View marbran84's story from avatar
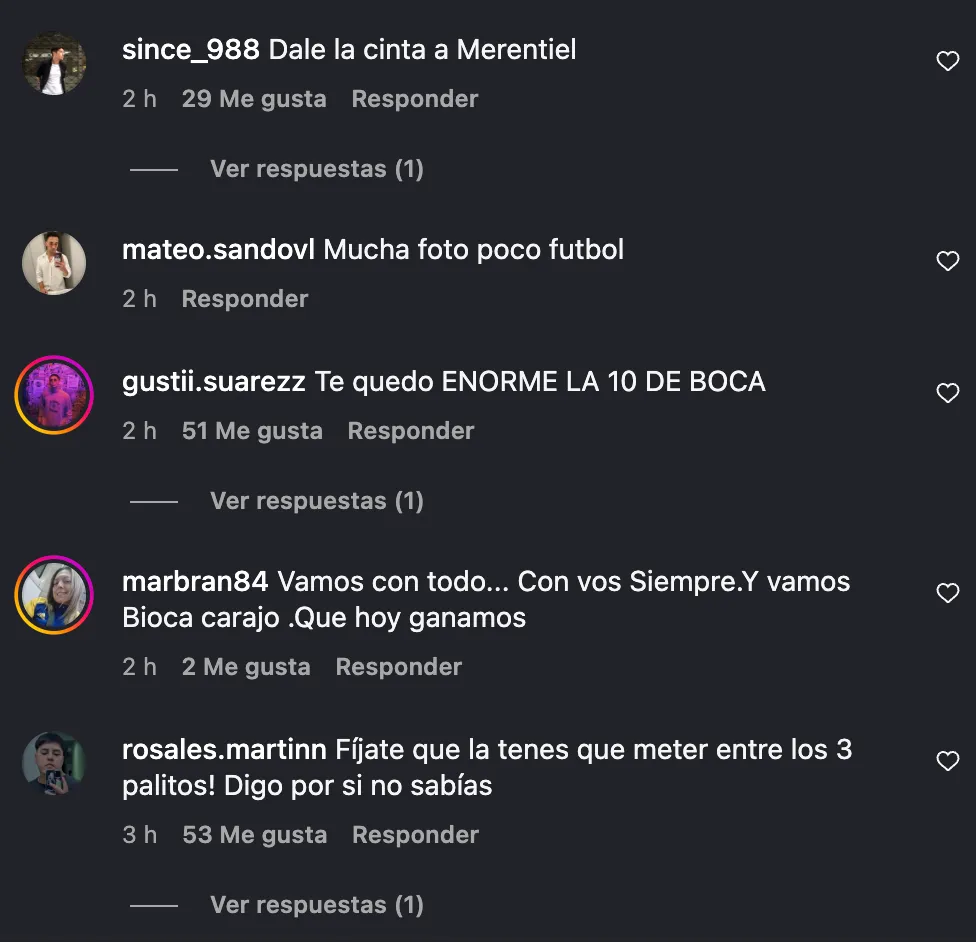This screenshot has height=942, width=976. click(54, 595)
